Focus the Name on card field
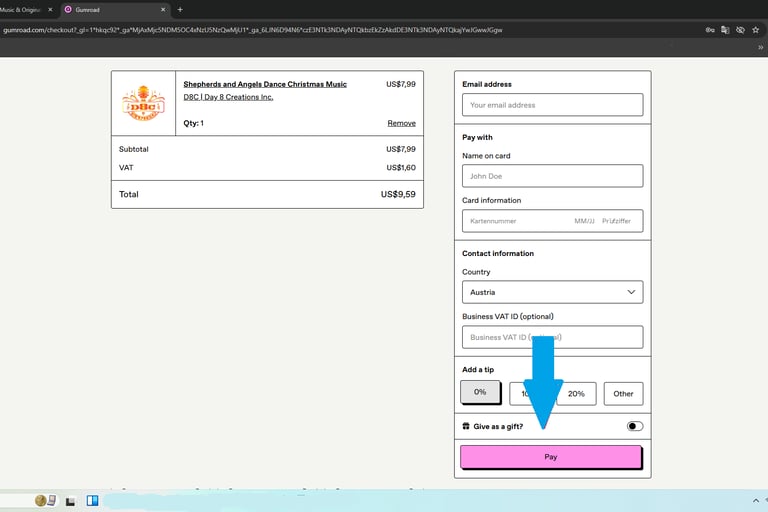 pyautogui.click(x=552, y=176)
